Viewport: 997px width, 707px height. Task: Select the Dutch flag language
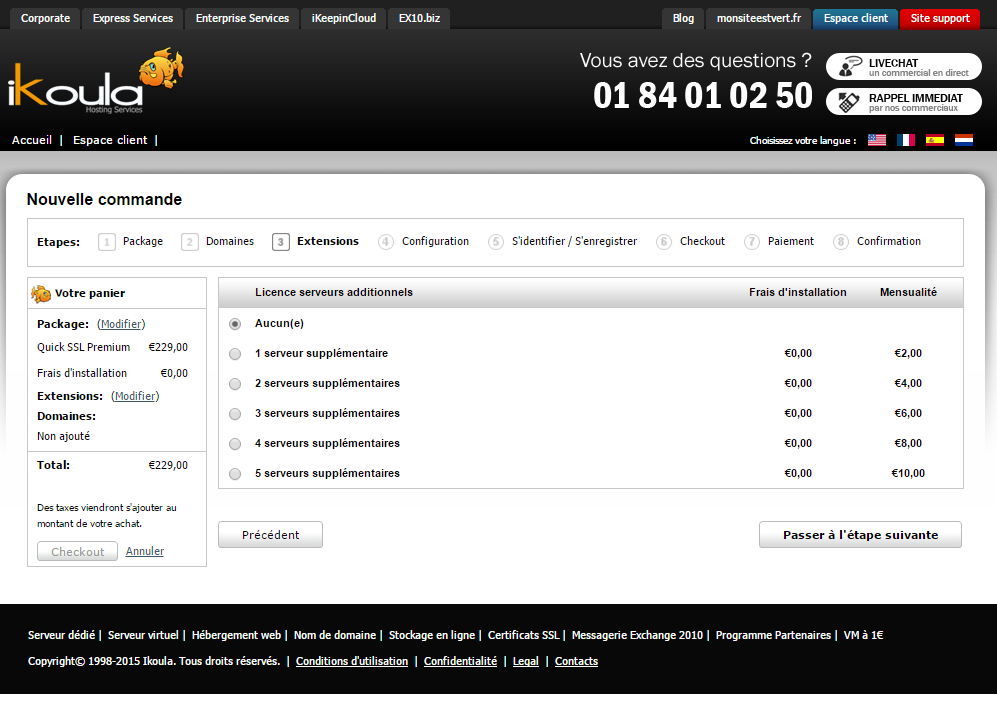coord(964,140)
